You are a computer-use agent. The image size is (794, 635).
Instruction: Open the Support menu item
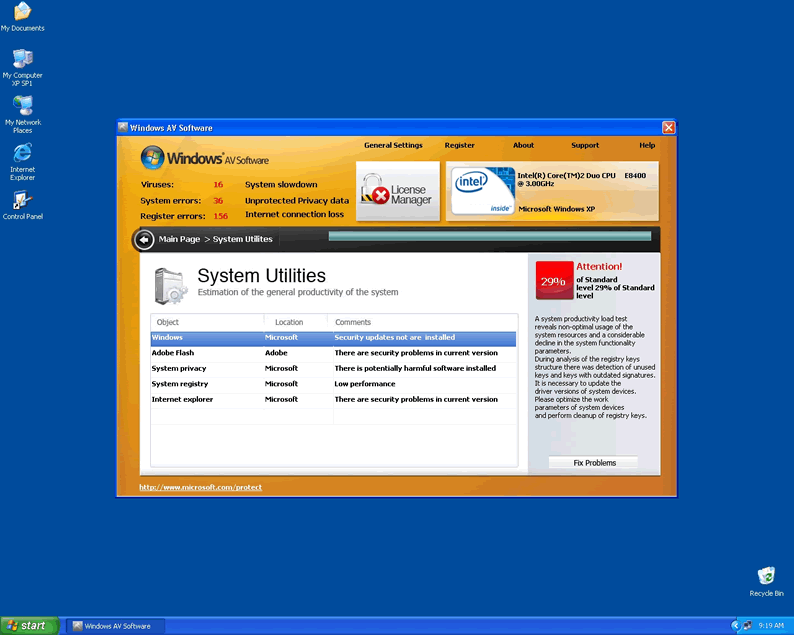585,145
